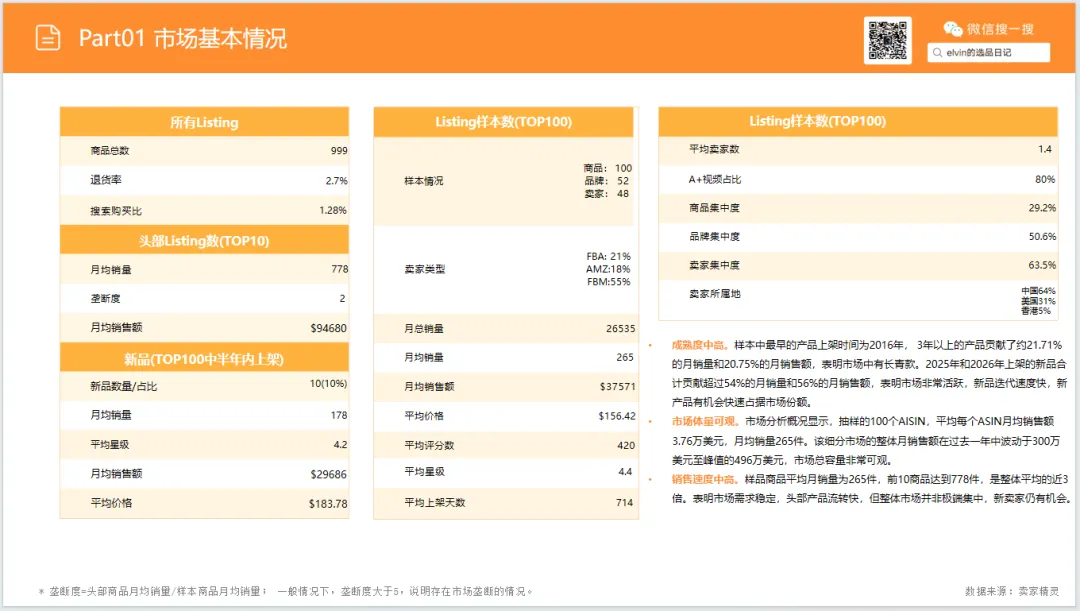Select the 月总销量 row label
This screenshot has width=1080, height=611.
424,329
